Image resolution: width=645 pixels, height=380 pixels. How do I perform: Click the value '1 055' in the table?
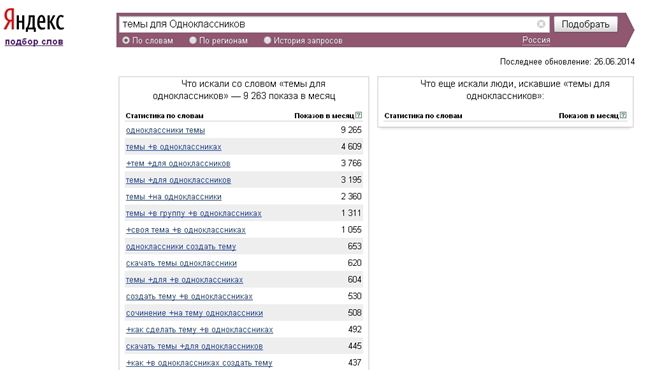[x=351, y=229]
